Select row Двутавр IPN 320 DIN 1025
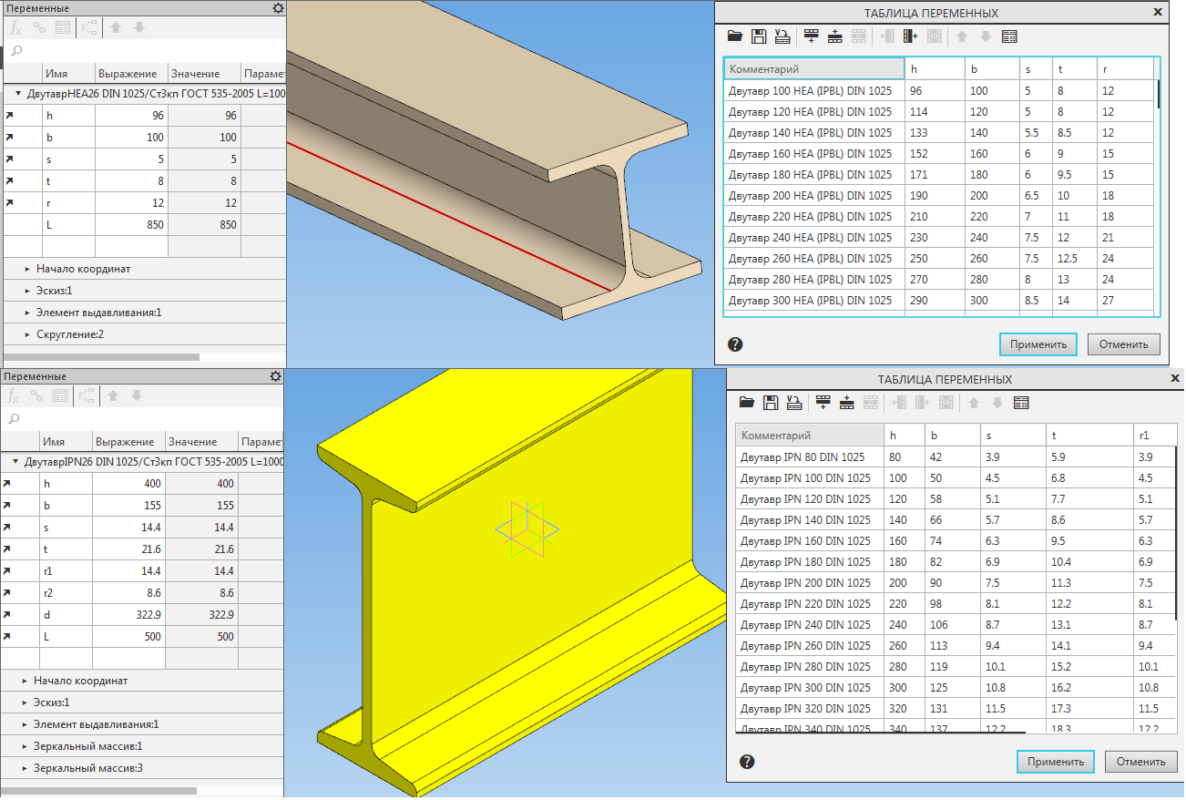This screenshot has height=800, width=1186. click(956, 709)
